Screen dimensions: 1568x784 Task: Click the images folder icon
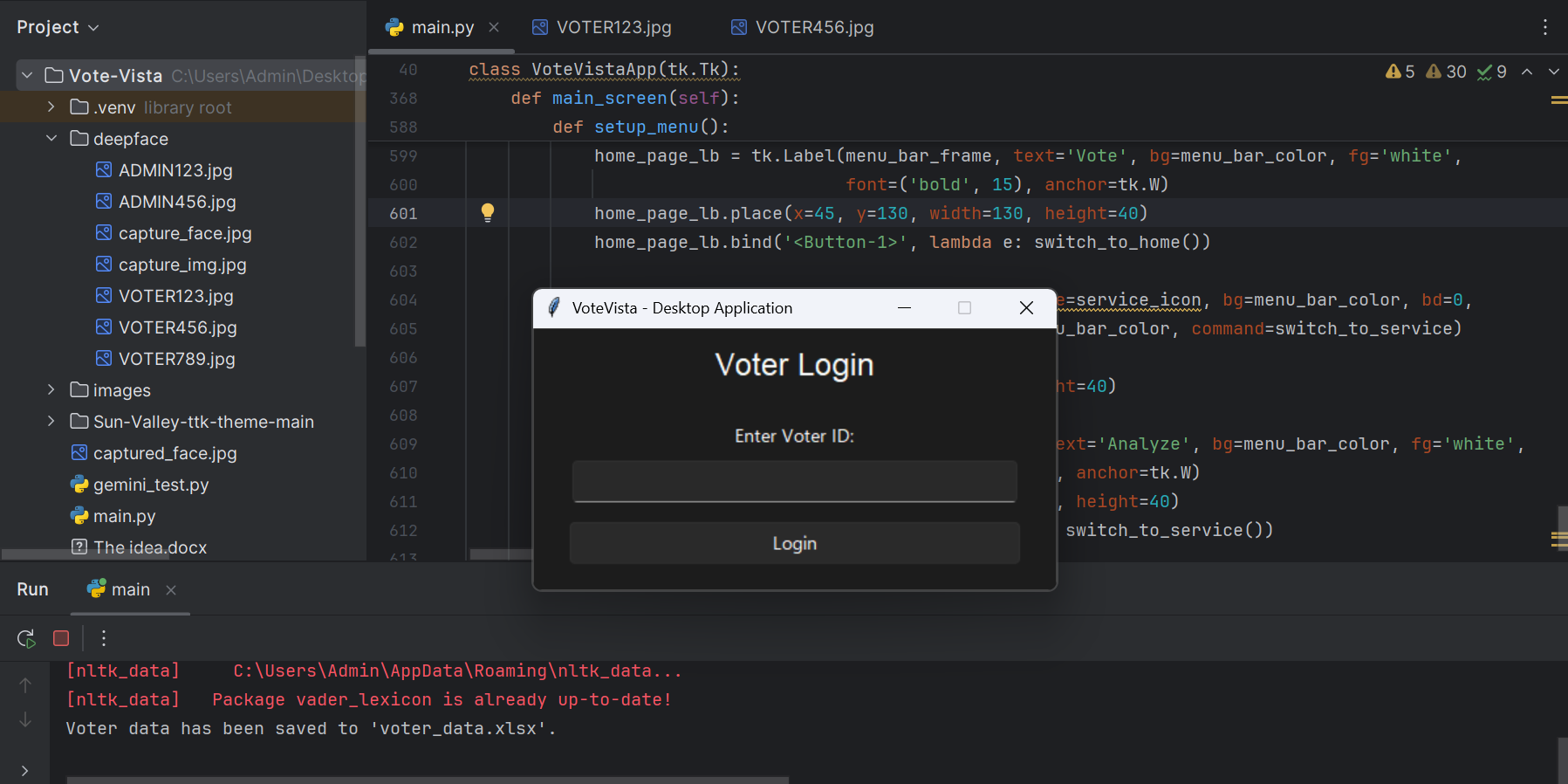pyautogui.click(x=79, y=390)
